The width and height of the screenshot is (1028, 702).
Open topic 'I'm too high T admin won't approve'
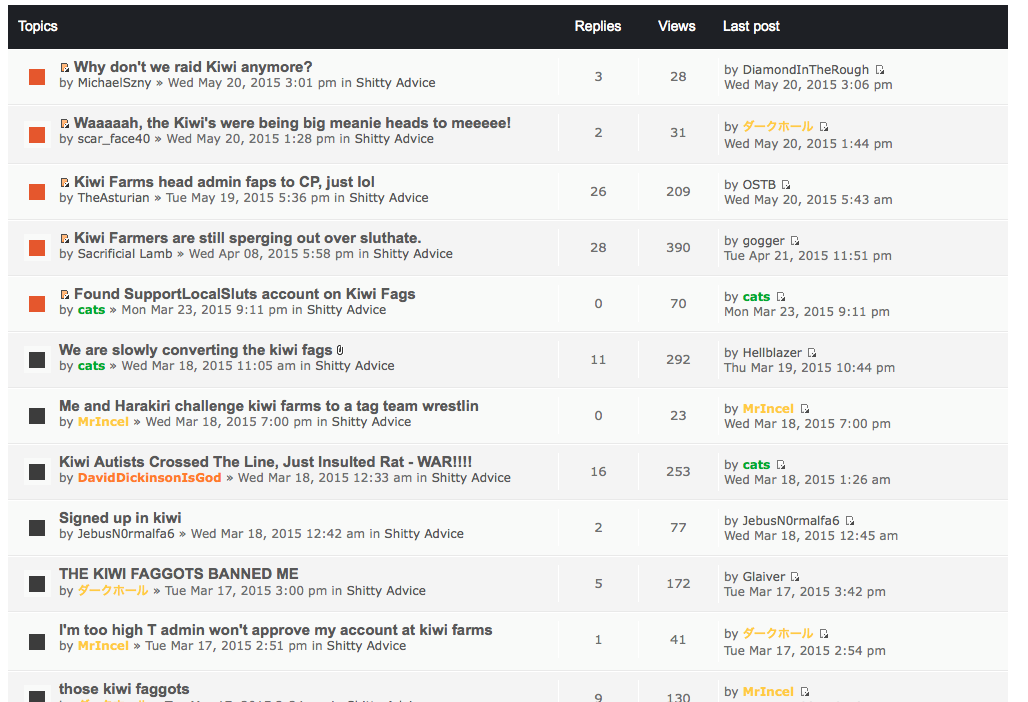pos(275,630)
